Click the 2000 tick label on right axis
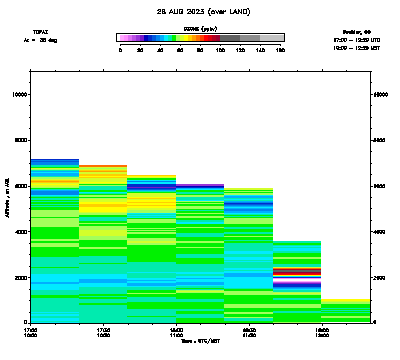This screenshot has height=360, width=400. click(380, 278)
